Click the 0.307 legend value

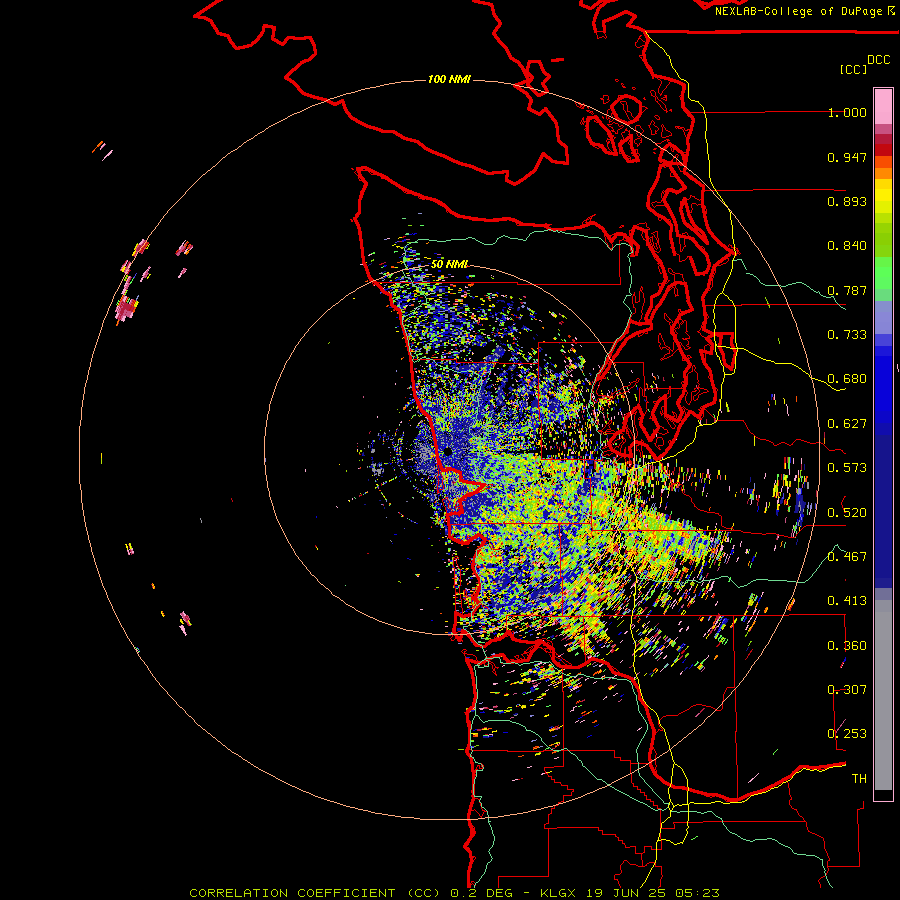847,689
